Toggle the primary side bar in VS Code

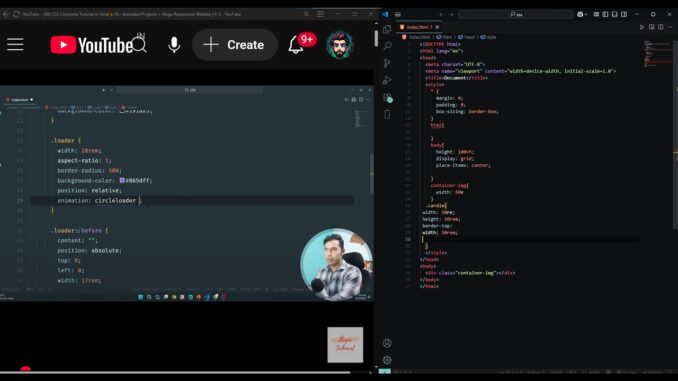[605, 14]
